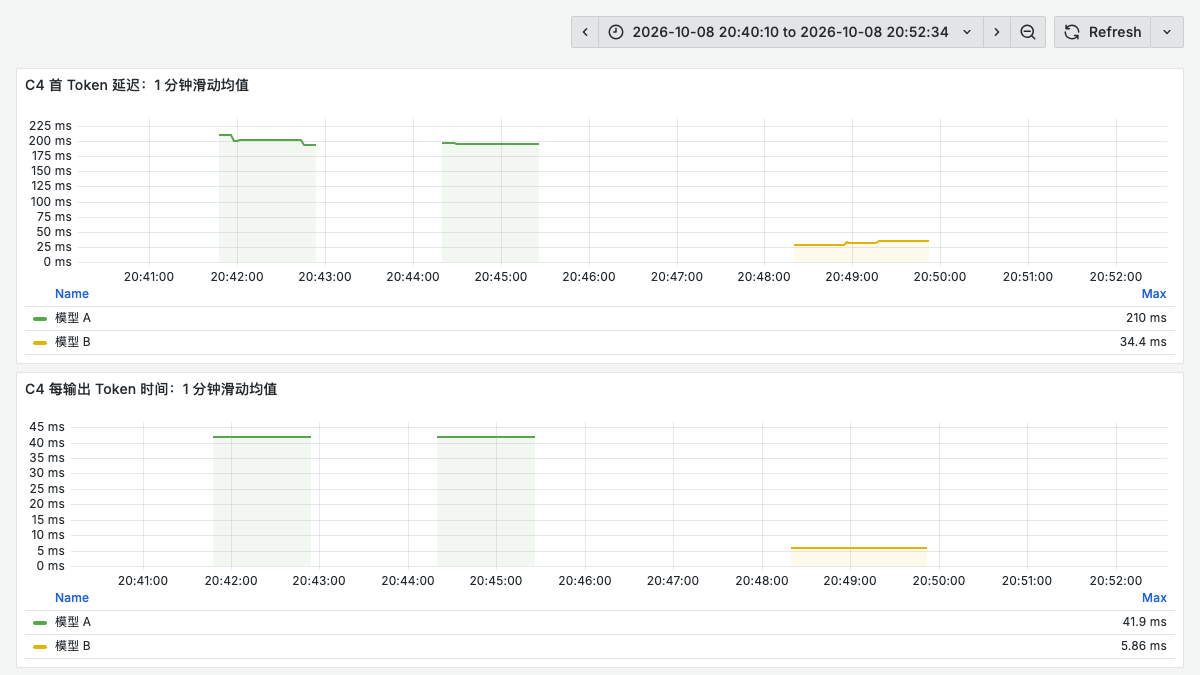Click the Refresh dashboard button

1103,32
